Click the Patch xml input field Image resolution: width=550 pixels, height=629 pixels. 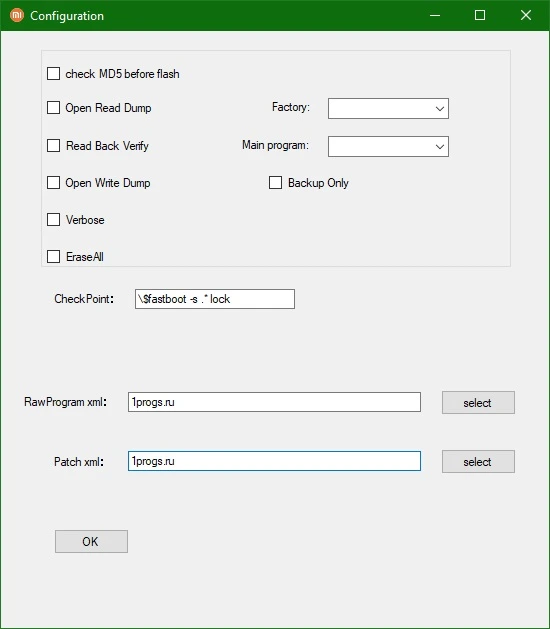click(274, 461)
